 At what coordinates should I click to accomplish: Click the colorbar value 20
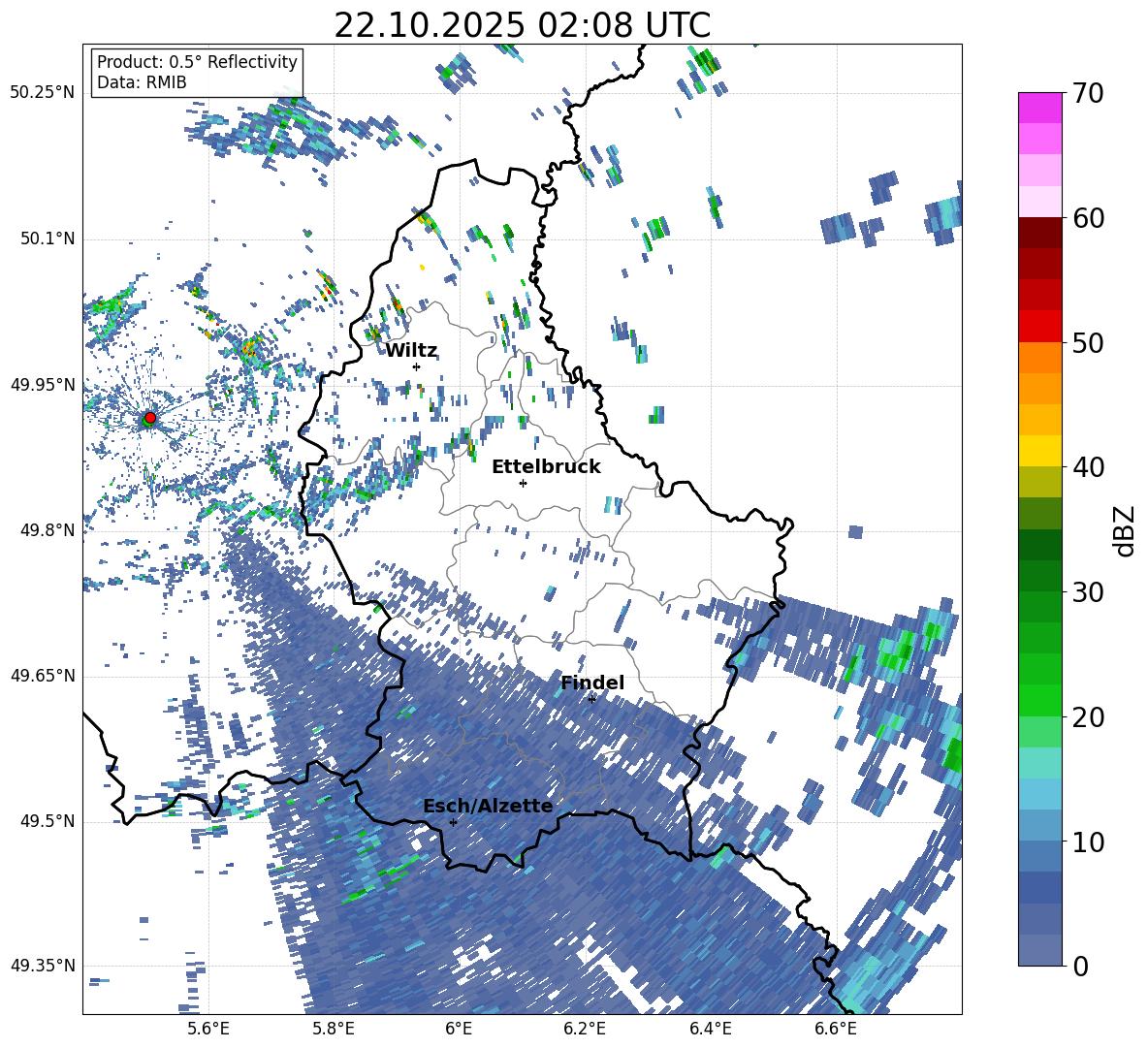click(1089, 716)
